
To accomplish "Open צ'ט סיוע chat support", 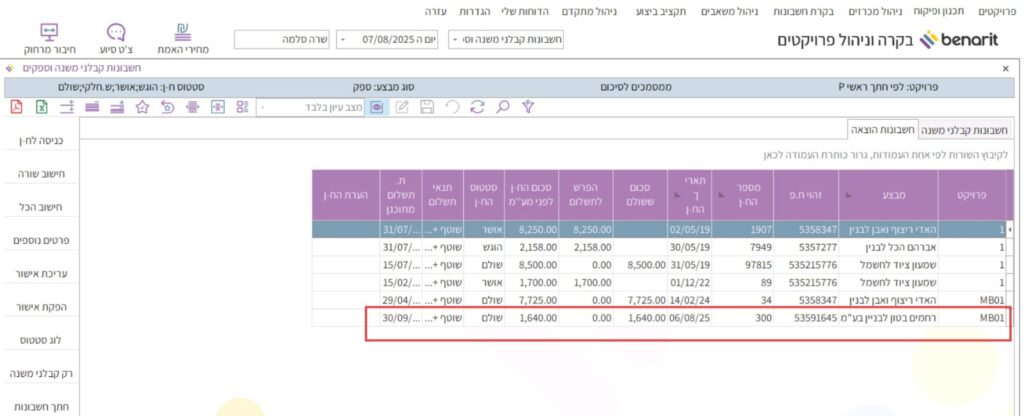I will tap(116, 39).
